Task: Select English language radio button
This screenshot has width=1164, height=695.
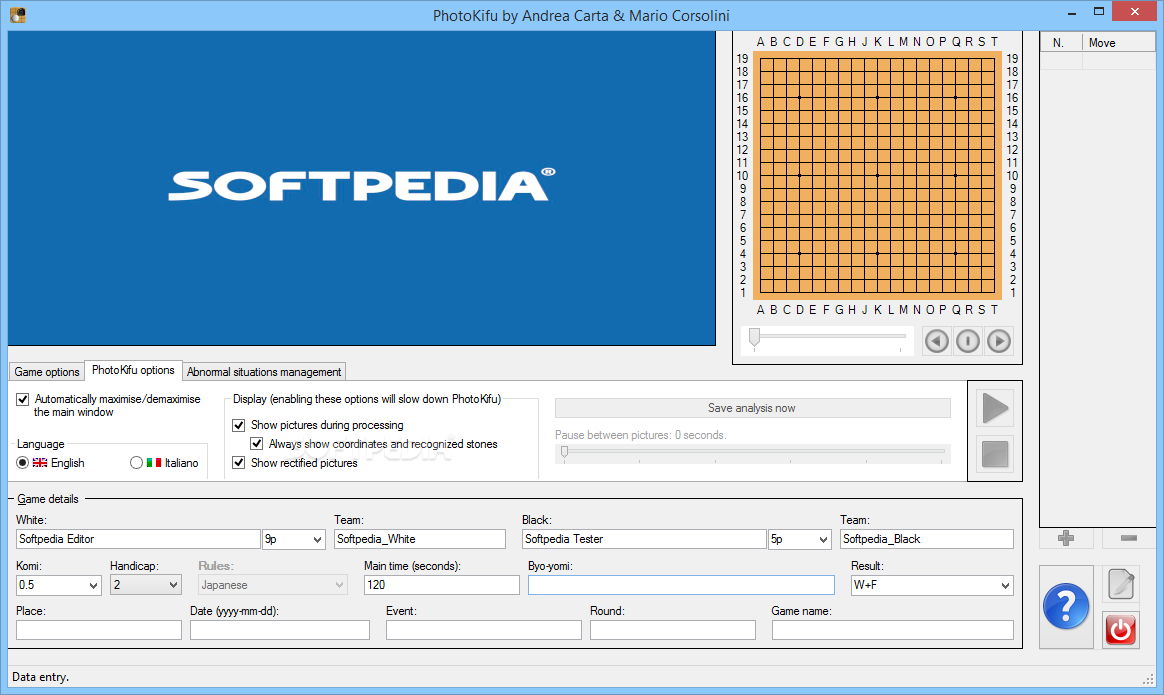Action: [22, 463]
